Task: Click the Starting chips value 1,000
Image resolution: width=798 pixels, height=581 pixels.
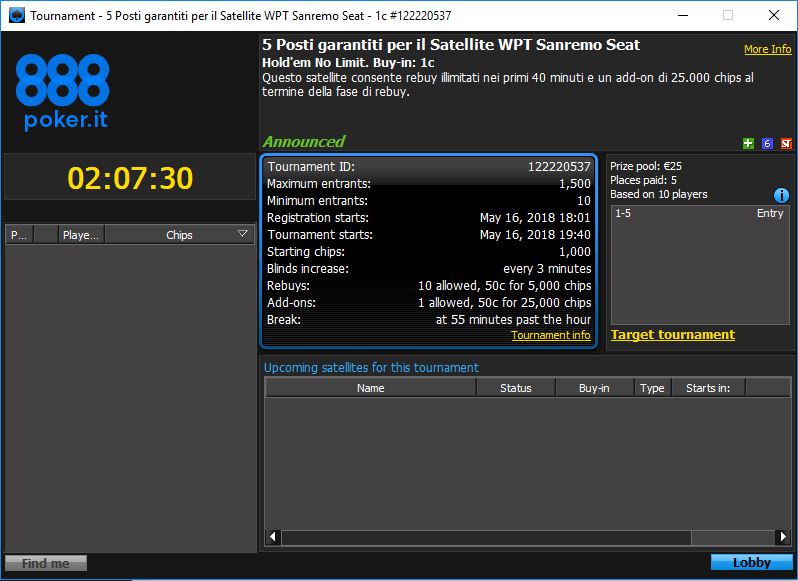Action: tap(575, 252)
